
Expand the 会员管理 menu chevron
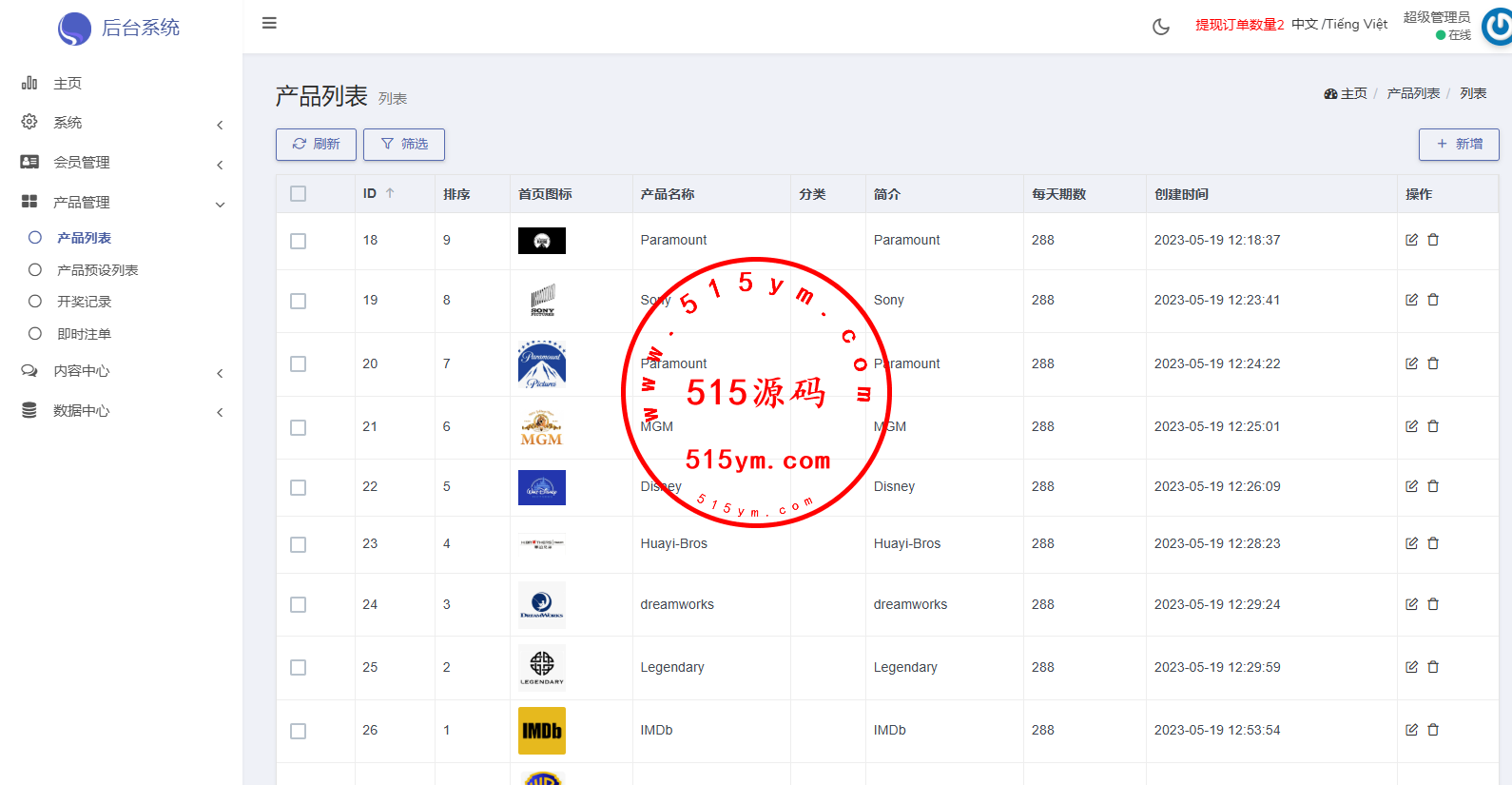[220, 165]
